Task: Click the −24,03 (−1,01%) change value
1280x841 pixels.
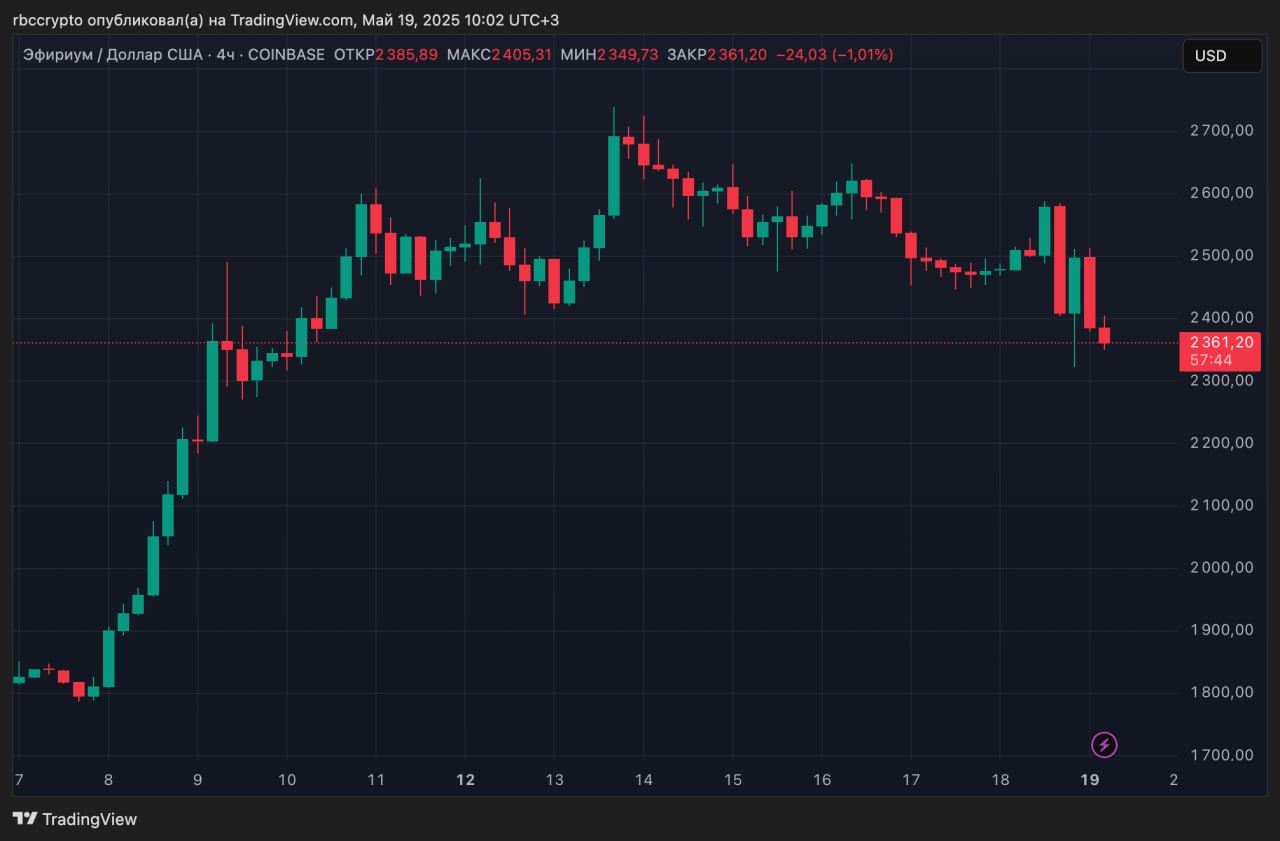Action: pyautogui.click(x=835, y=55)
